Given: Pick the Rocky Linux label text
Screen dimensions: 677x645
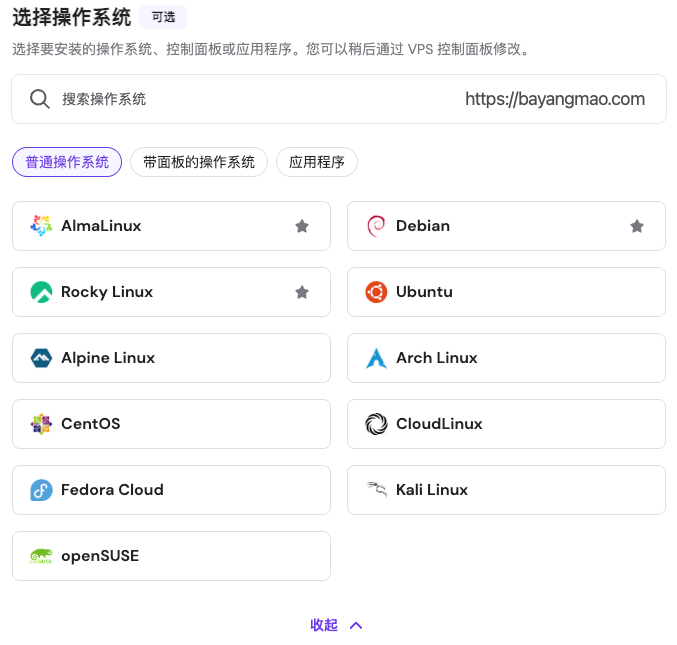Looking at the screenshot, I should [x=107, y=292].
